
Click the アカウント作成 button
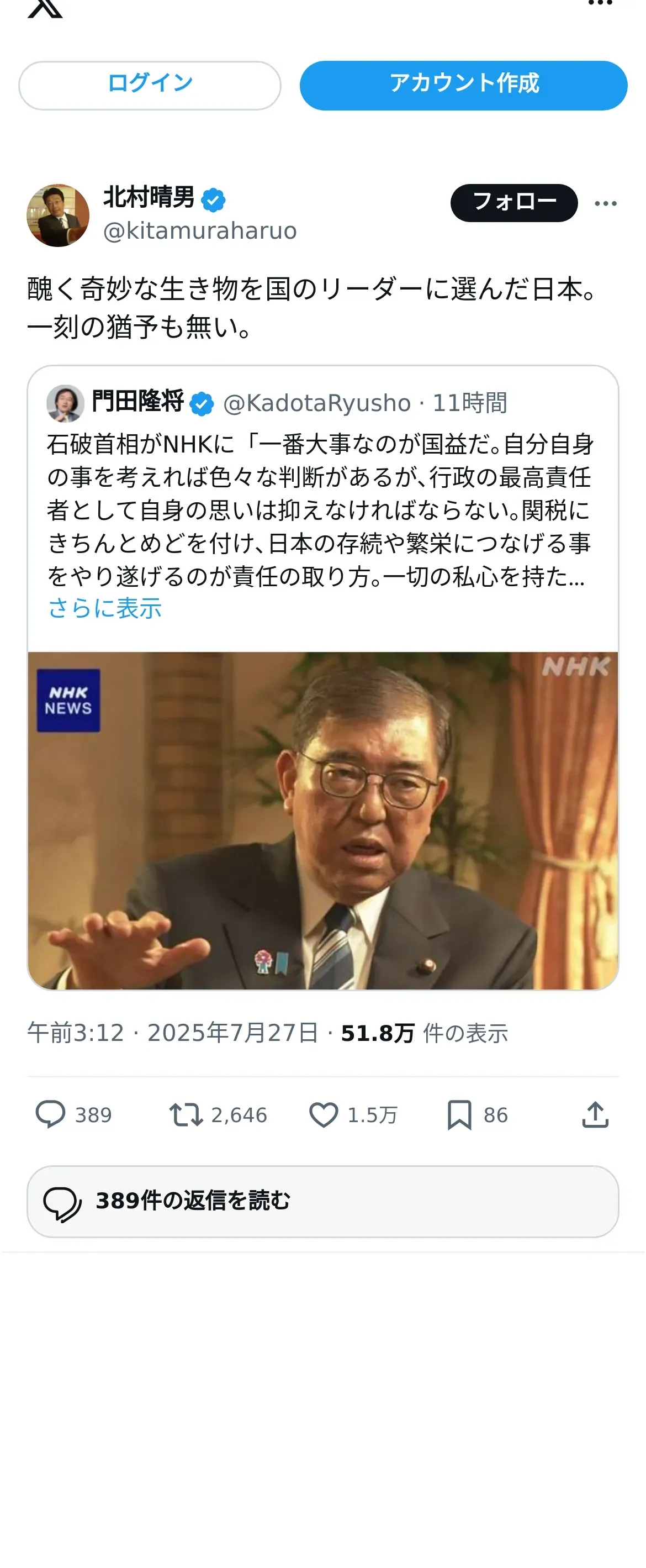(463, 85)
